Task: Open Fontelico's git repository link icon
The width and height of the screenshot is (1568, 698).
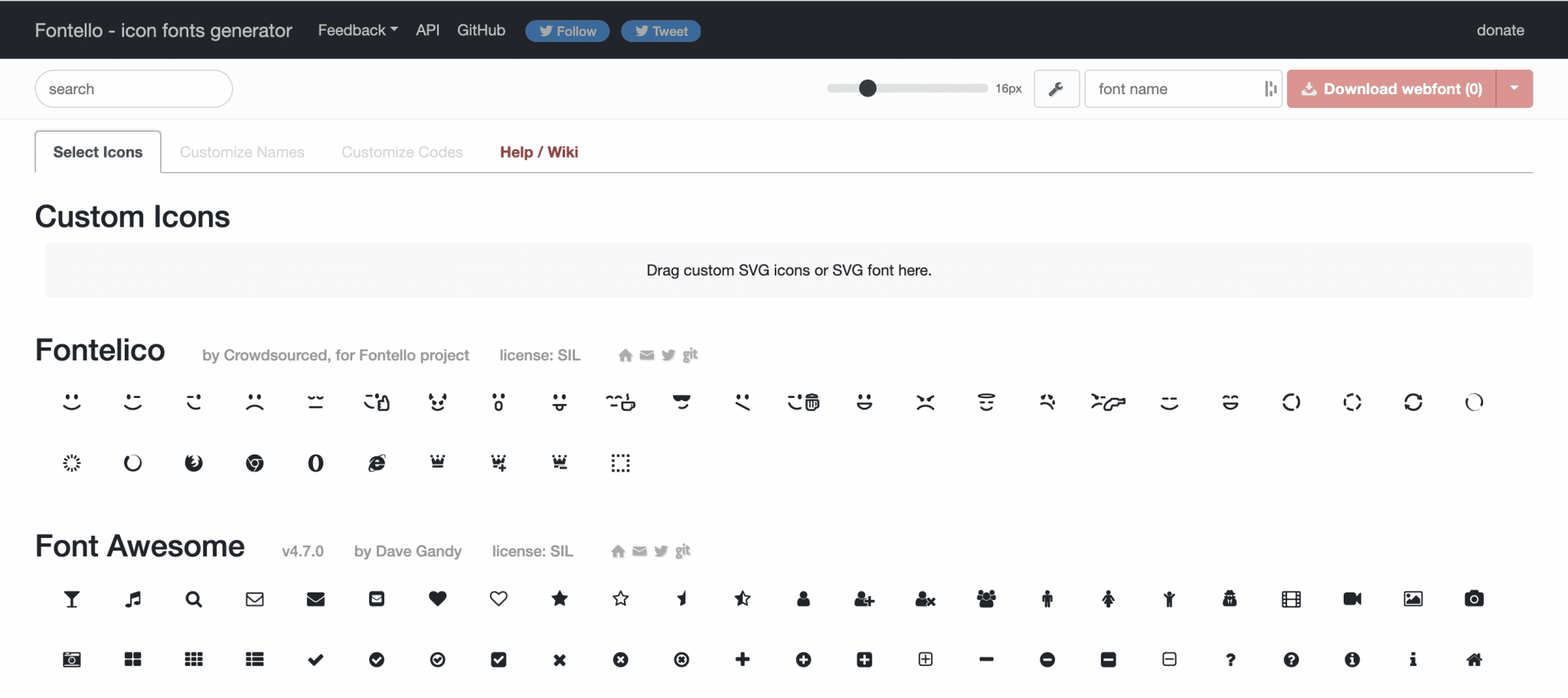Action: [691, 354]
